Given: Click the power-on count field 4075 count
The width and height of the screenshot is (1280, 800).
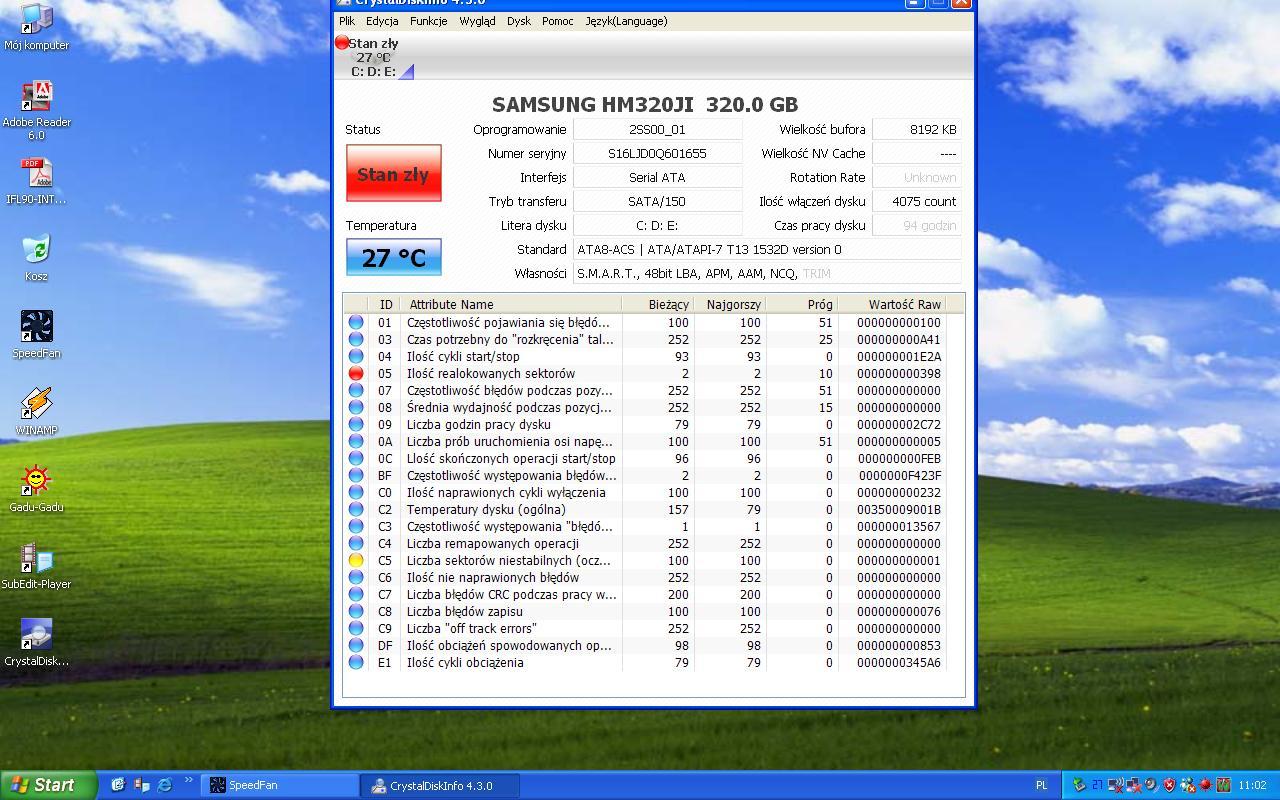Looking at the screenshot, I should tap(917, 201).
